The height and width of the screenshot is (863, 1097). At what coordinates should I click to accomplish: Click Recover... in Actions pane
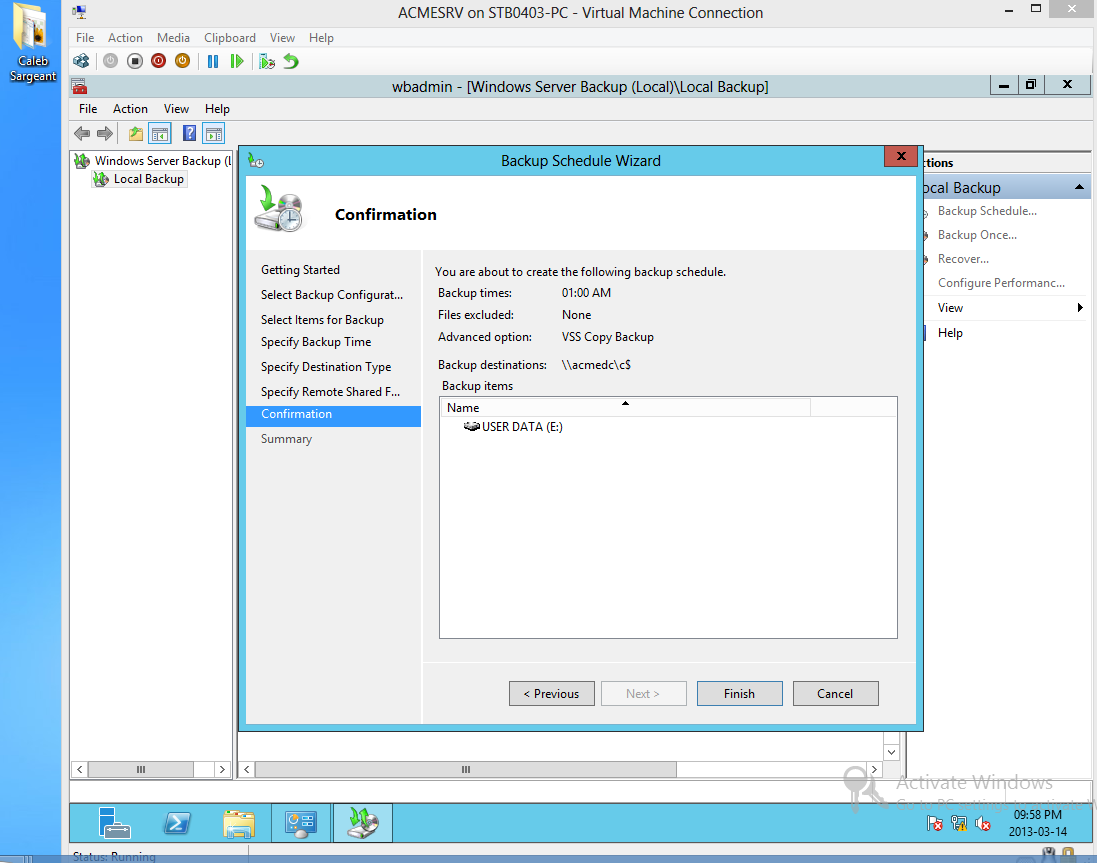point(963,259)
